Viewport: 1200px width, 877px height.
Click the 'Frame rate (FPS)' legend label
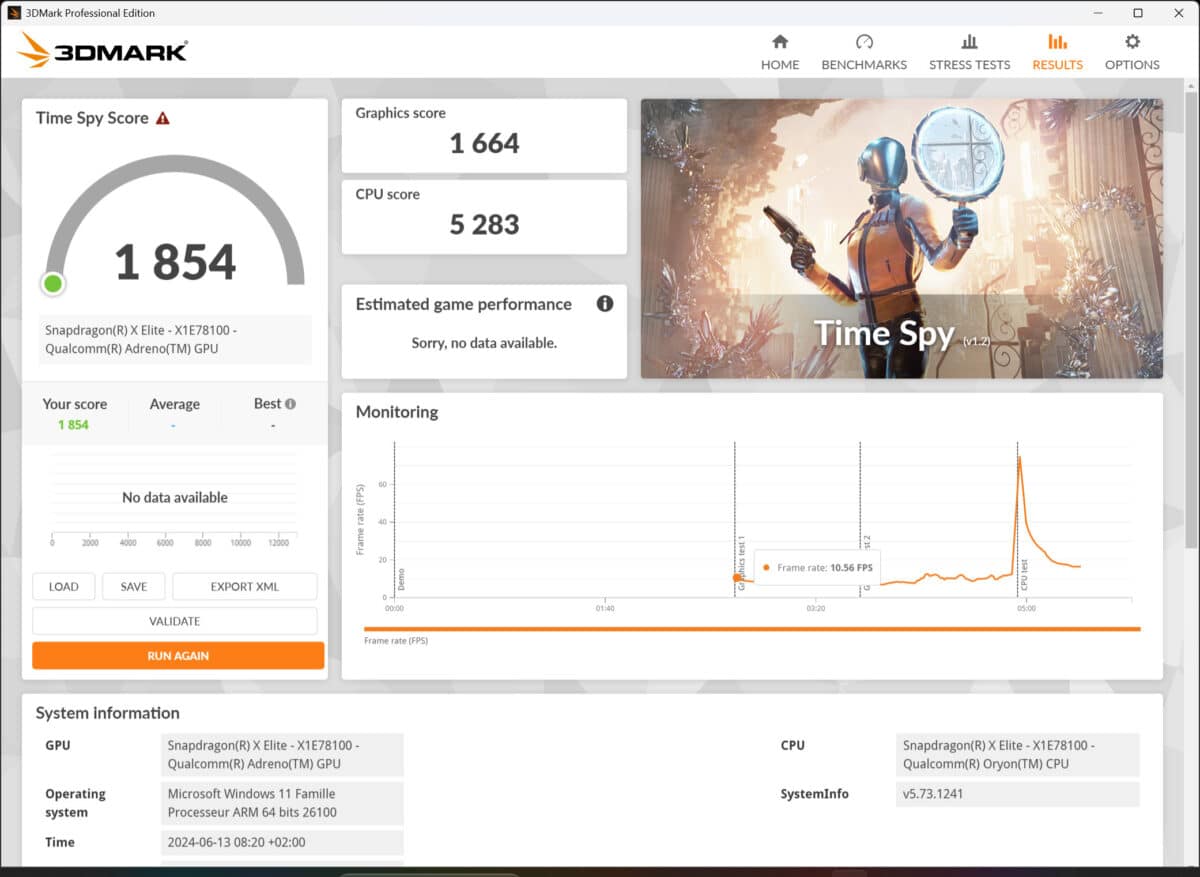(x=396, y=640)
